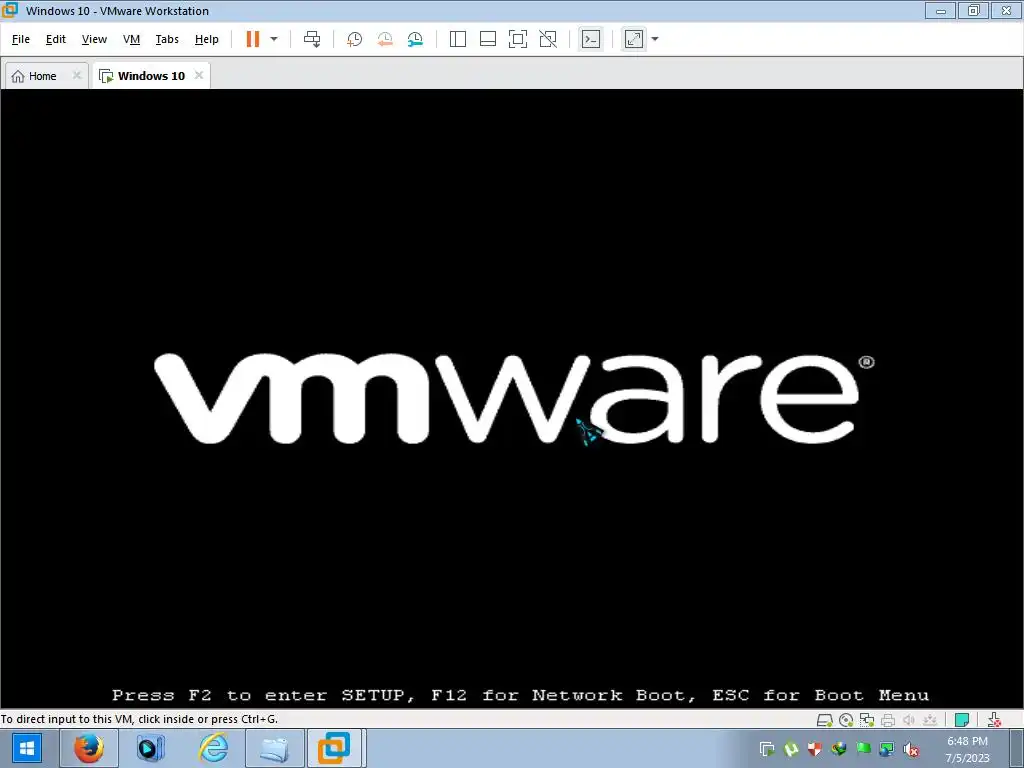
Task: Toggle the library sidebar panel
Action: [458, 39]
